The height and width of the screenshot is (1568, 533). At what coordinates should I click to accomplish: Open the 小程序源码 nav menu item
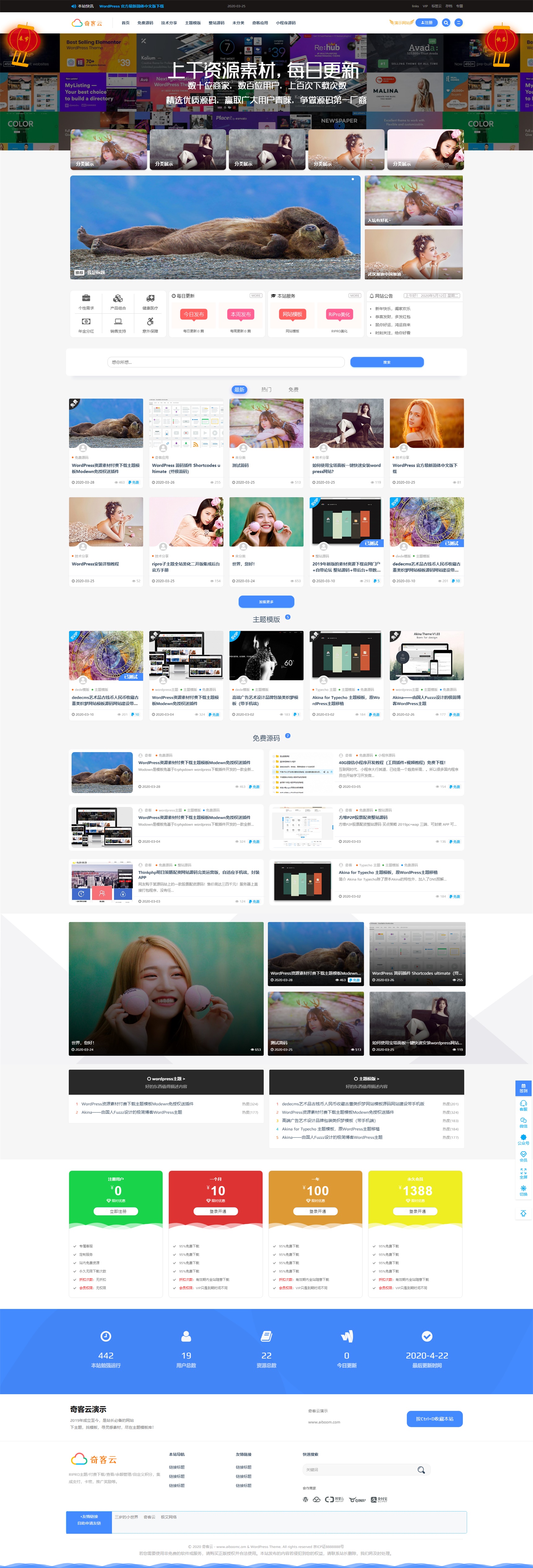[x=286, y=23]
